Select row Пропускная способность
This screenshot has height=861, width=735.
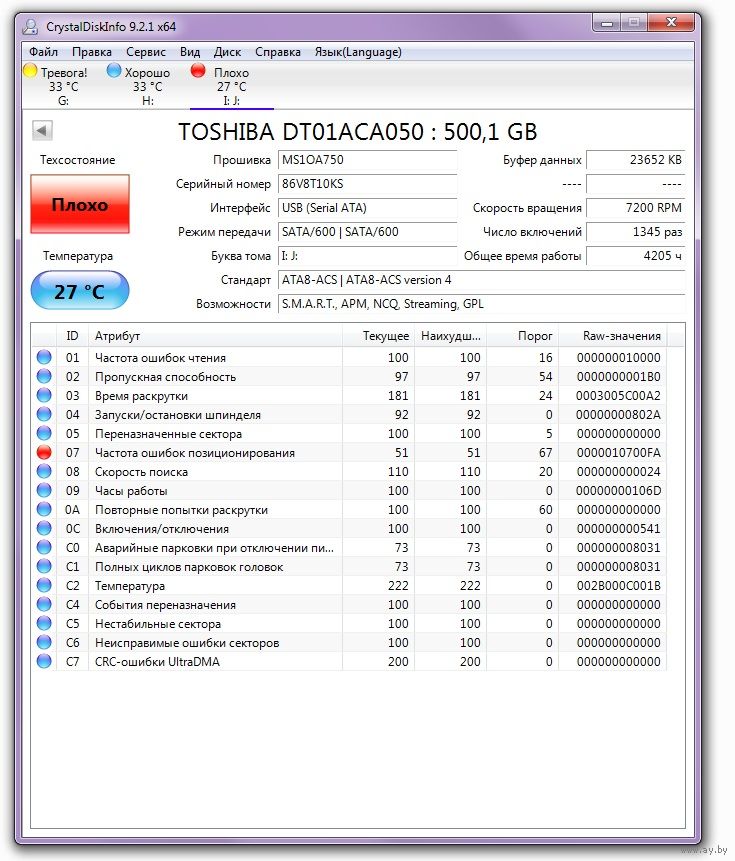[x=349, y=376]
